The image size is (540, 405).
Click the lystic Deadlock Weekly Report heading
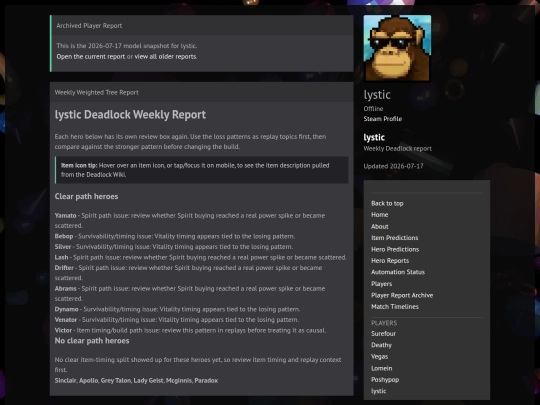pyautogui.click(x=130, y=115)
